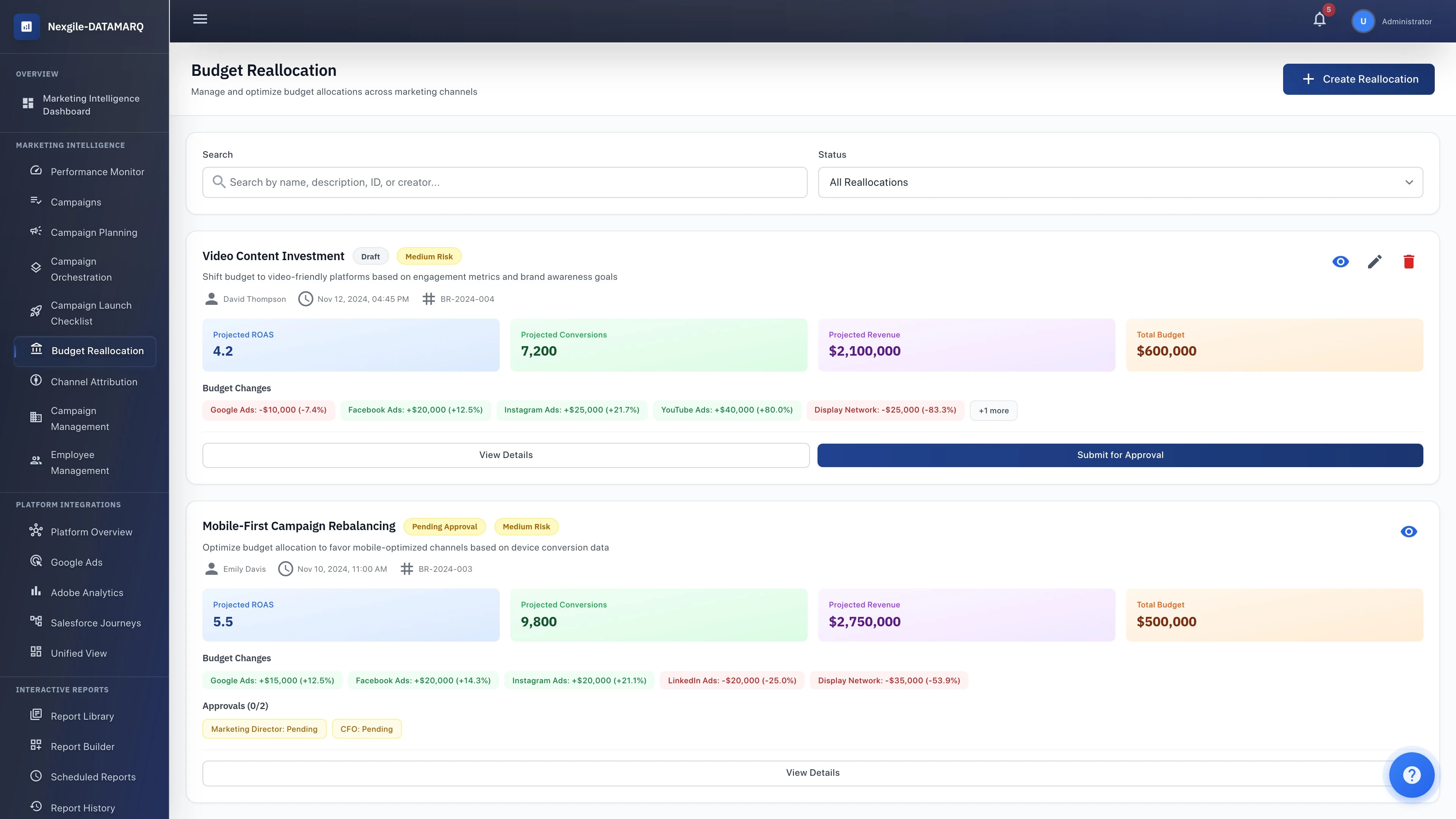Open the notifications bell icon

[1319, 20]
